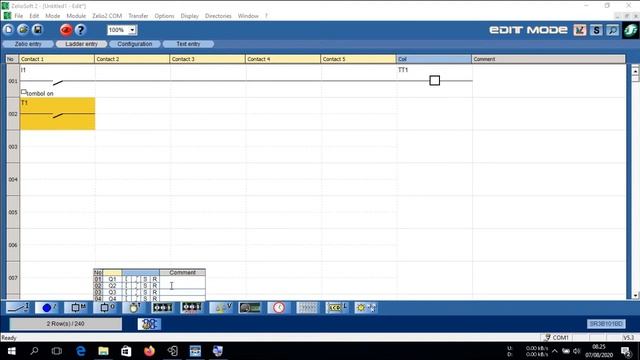Start Simulation mode with S icon
The image size is (640, 360).
tap(596, 30)
